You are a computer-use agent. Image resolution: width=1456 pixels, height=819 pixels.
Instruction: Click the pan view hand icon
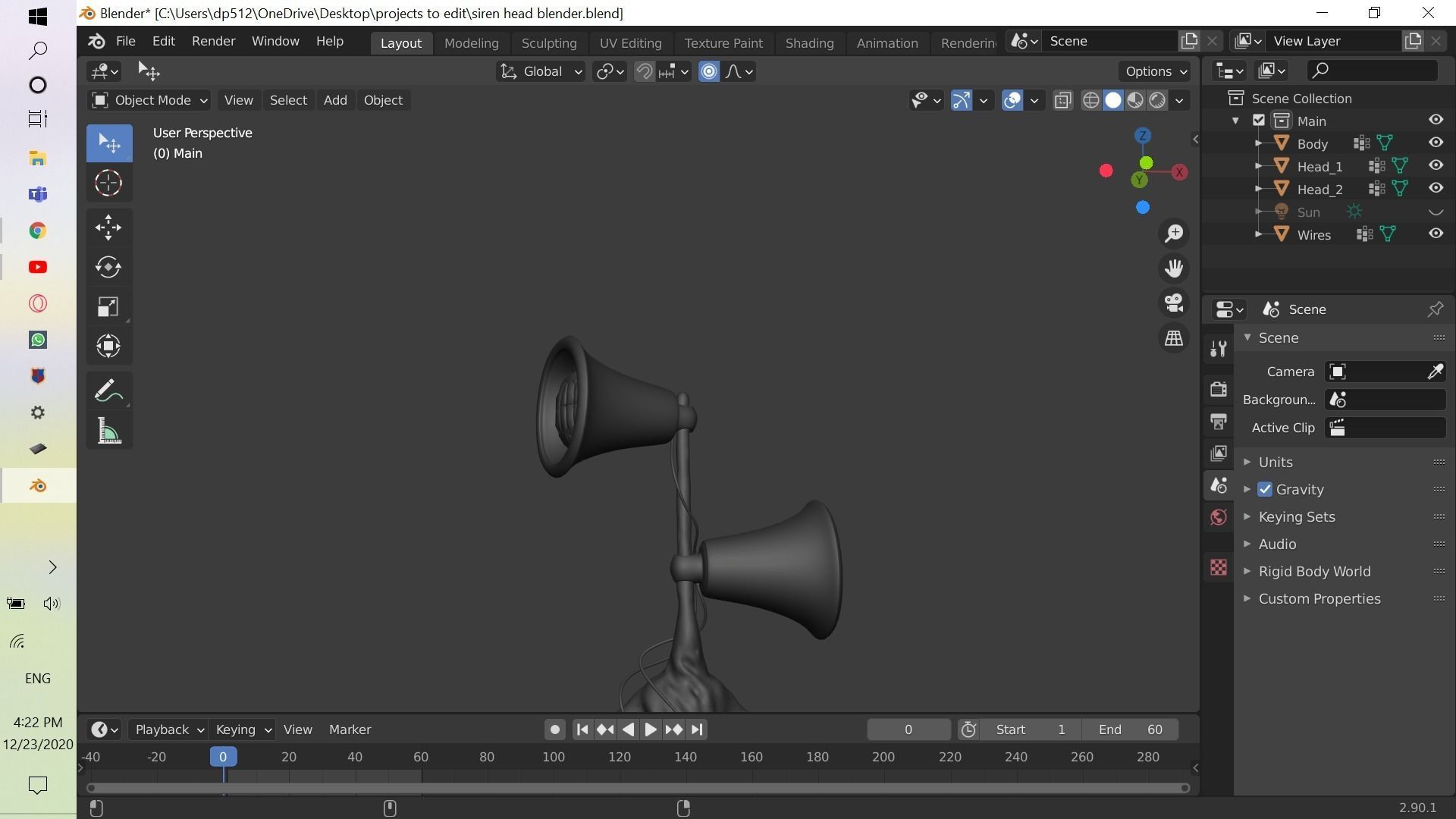(x=1174, y=268)
